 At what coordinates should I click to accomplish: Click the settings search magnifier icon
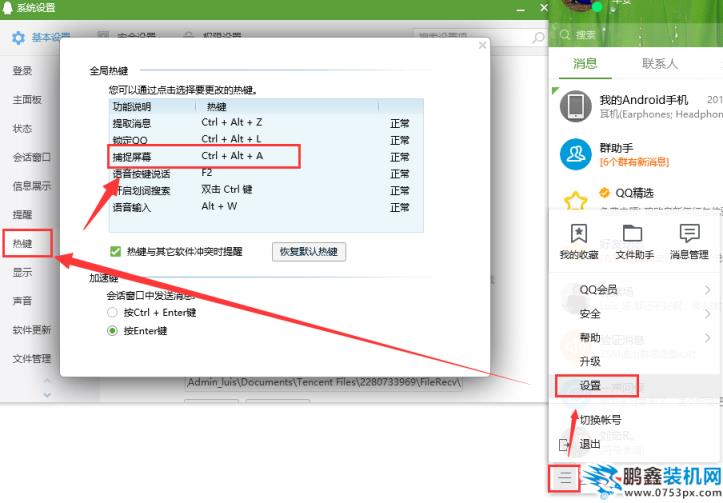(x=538, y=38)
